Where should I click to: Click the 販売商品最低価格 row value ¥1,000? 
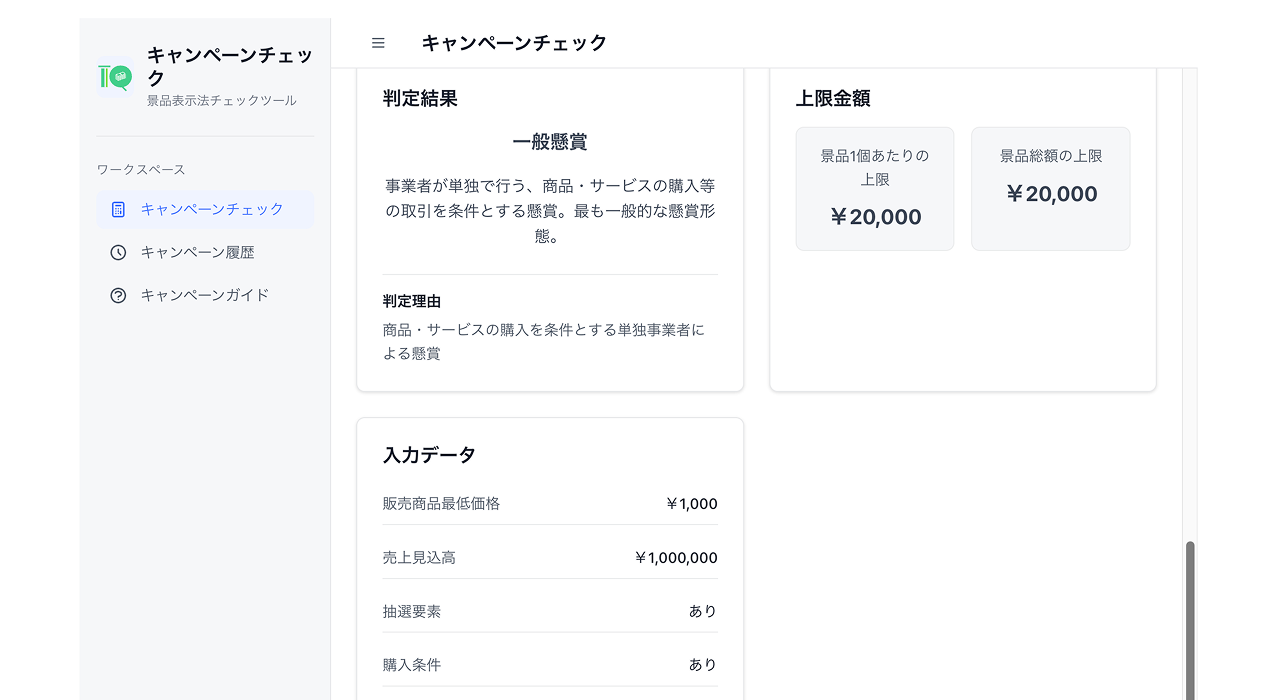click(x=691, y=504)
